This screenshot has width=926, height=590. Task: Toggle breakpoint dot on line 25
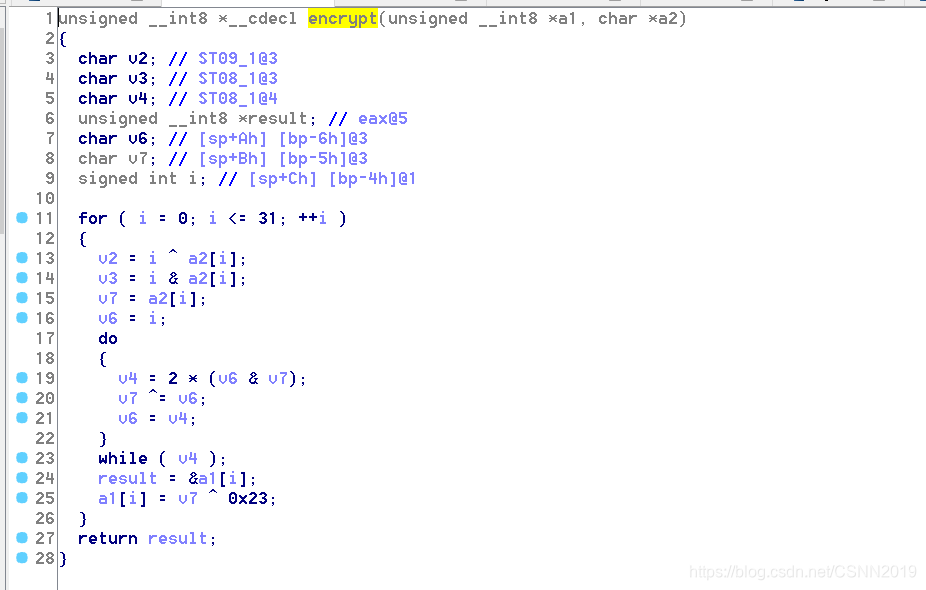22,497
